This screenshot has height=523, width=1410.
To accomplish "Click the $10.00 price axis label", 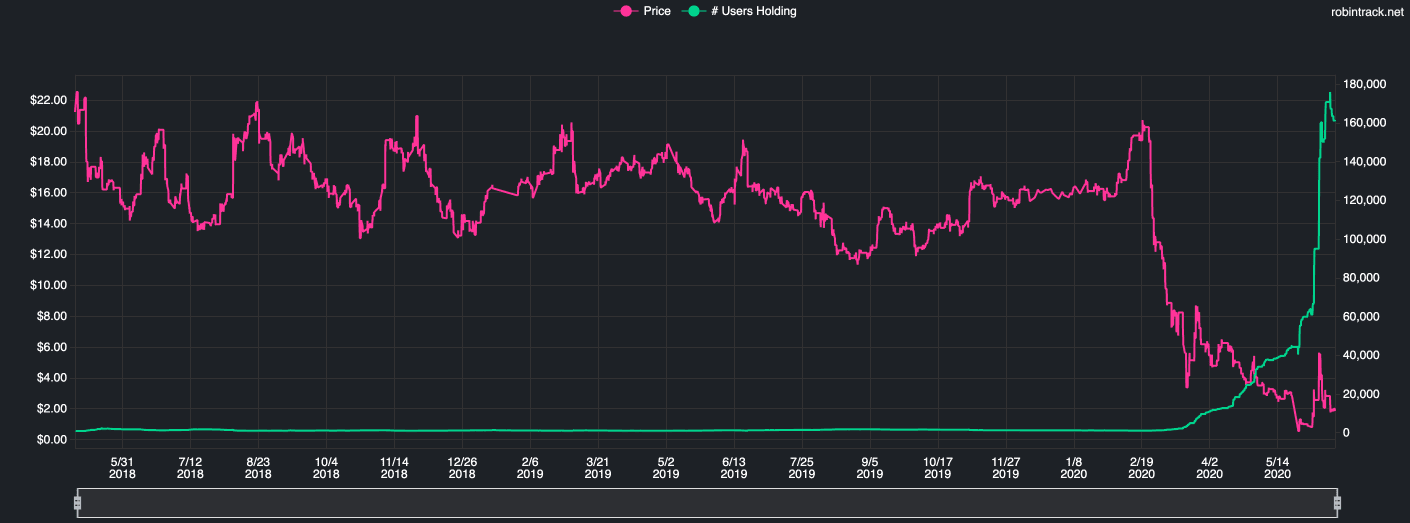I will 48,286.
